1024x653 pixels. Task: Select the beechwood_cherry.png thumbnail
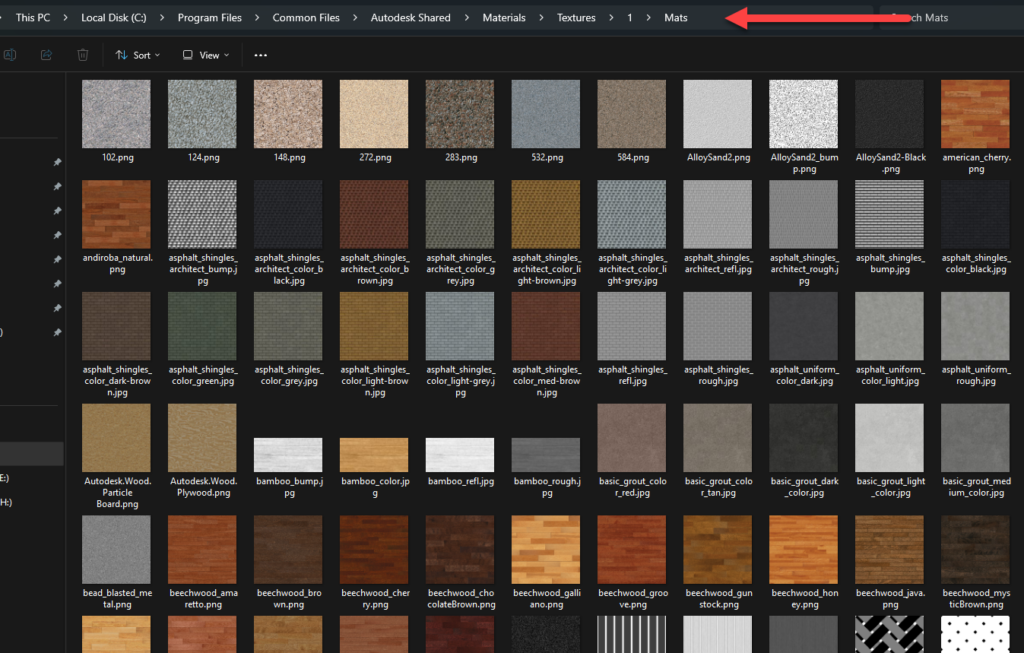pyautogui.click(x=374, y=550)
